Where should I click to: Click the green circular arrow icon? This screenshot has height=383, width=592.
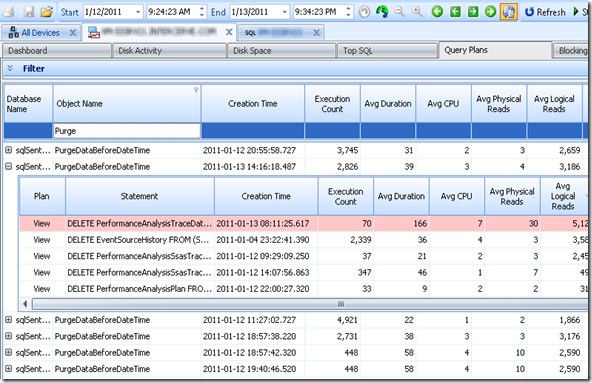382,12
